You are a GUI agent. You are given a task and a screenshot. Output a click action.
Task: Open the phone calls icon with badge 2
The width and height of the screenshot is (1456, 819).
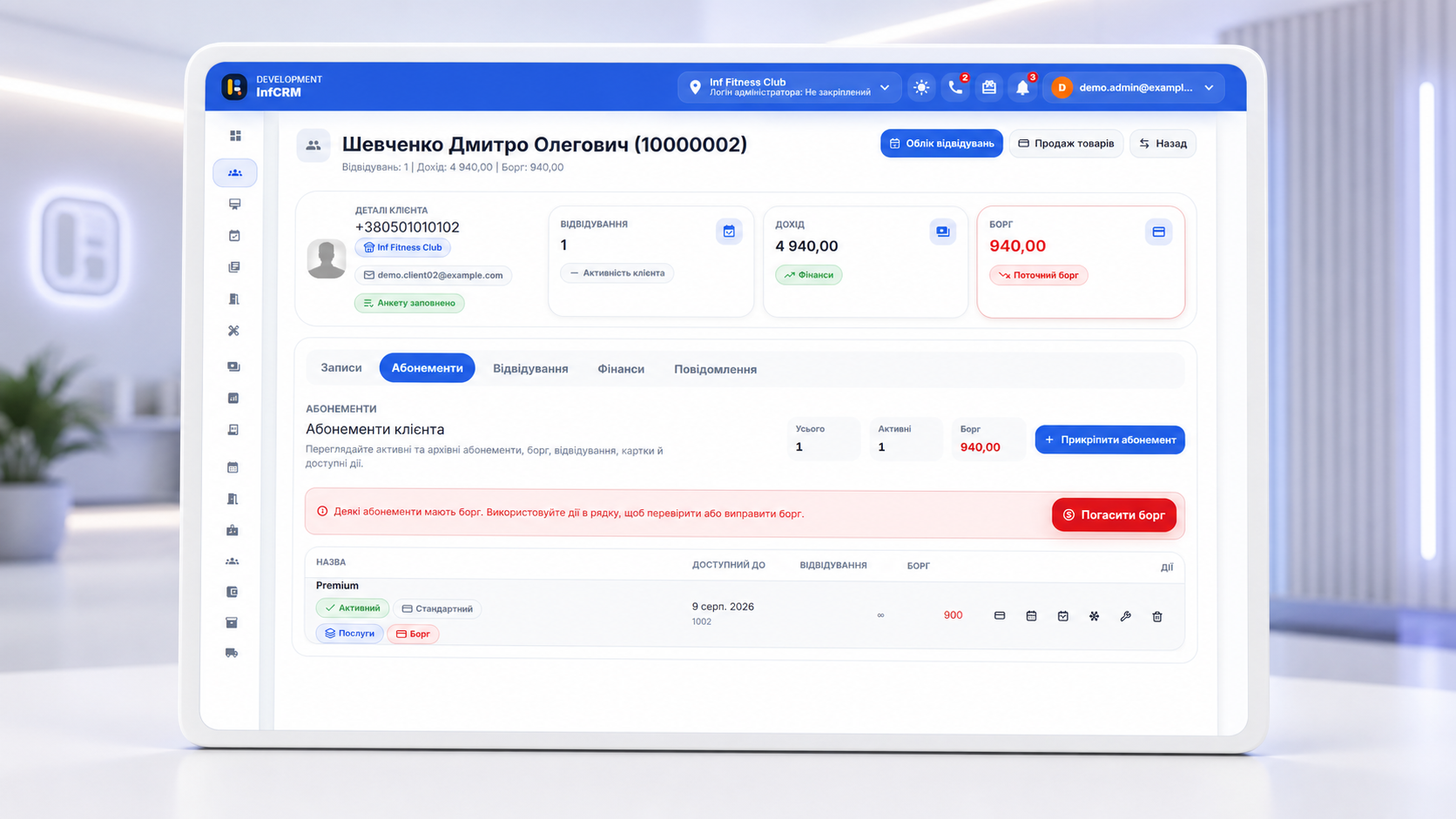tap(955, 87)
